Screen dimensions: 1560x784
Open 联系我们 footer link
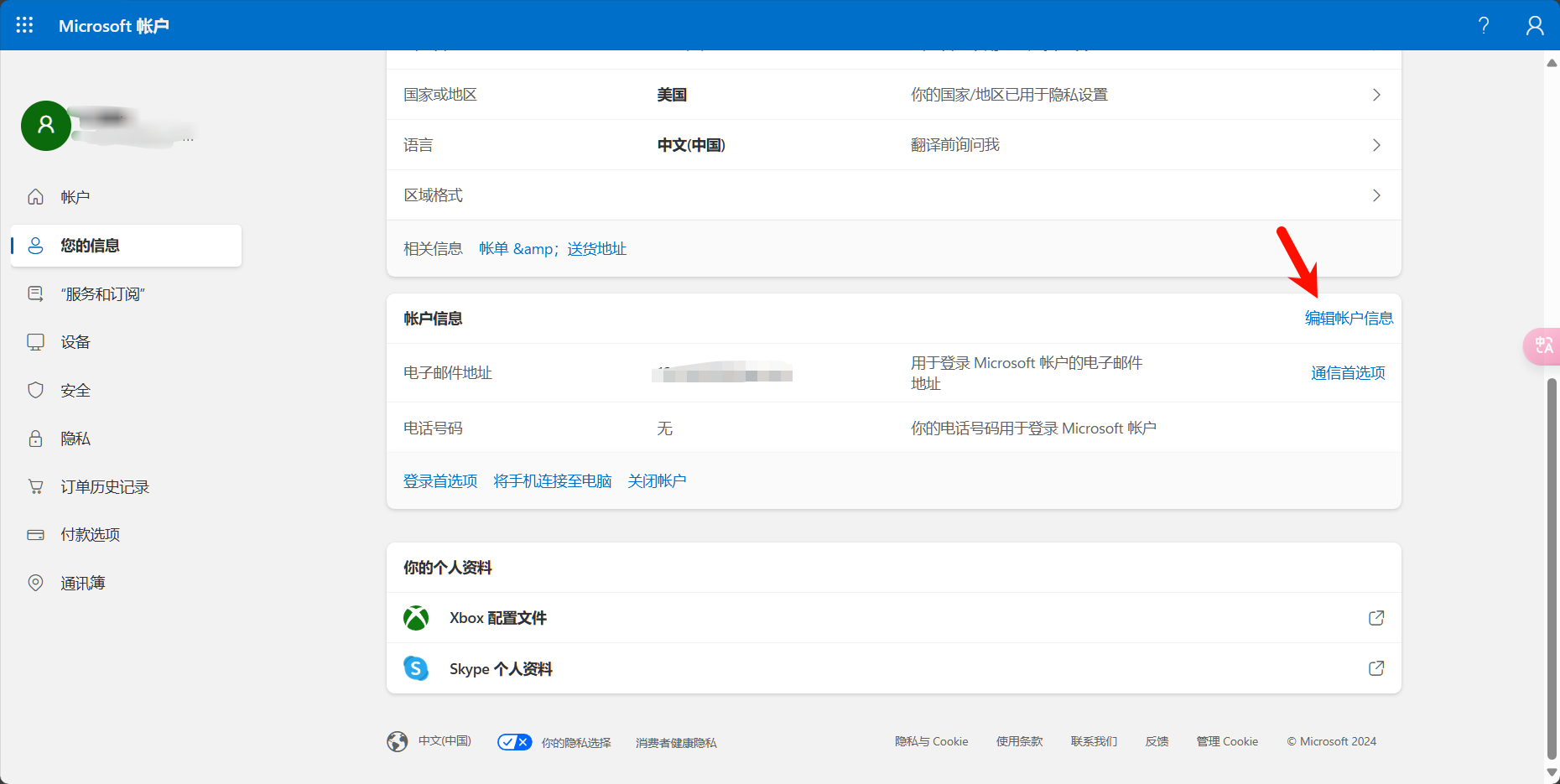[x=1095, y=742]
